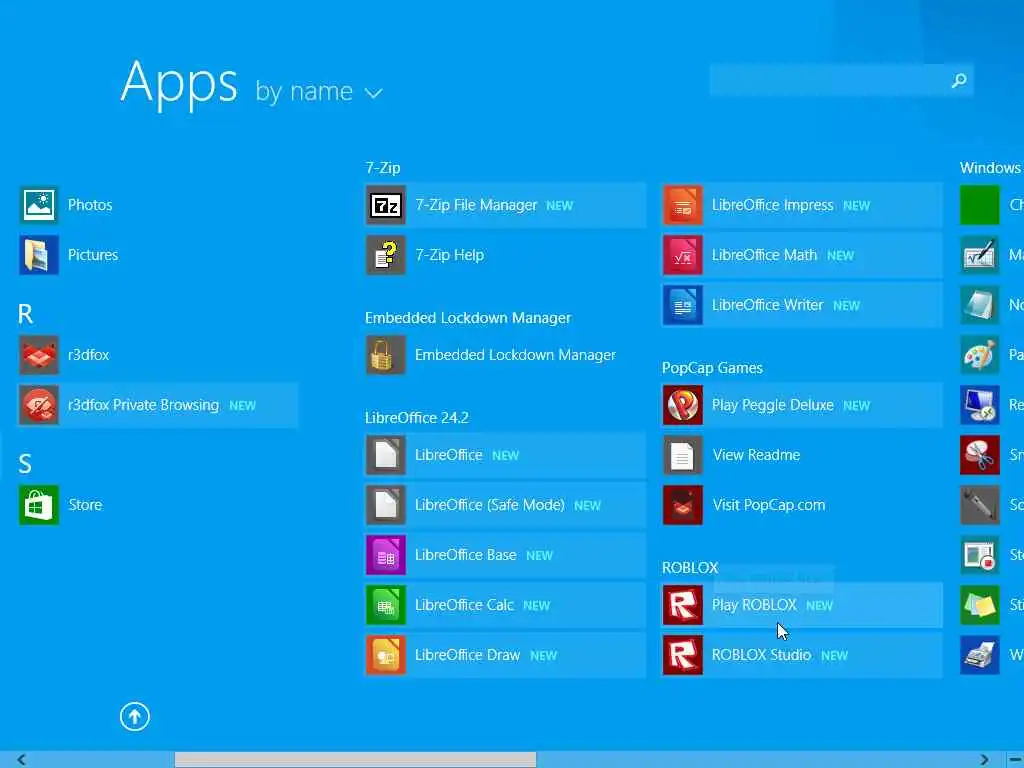Image resolution: width=1024 pixels, height=768 pixels.
Task: Open the Notepad icon
Action: pyautogui.click(x=980, y=305)
